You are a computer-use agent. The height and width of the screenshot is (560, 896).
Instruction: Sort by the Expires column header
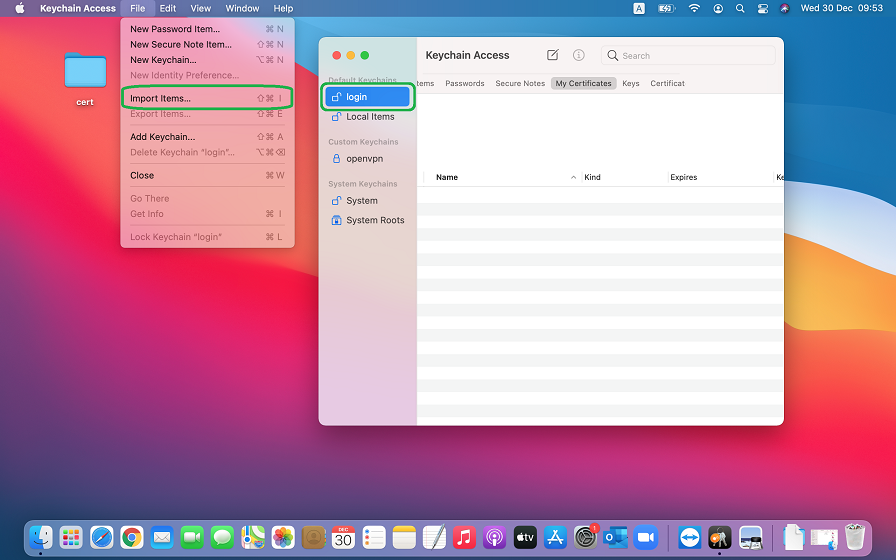click(683, 177)
